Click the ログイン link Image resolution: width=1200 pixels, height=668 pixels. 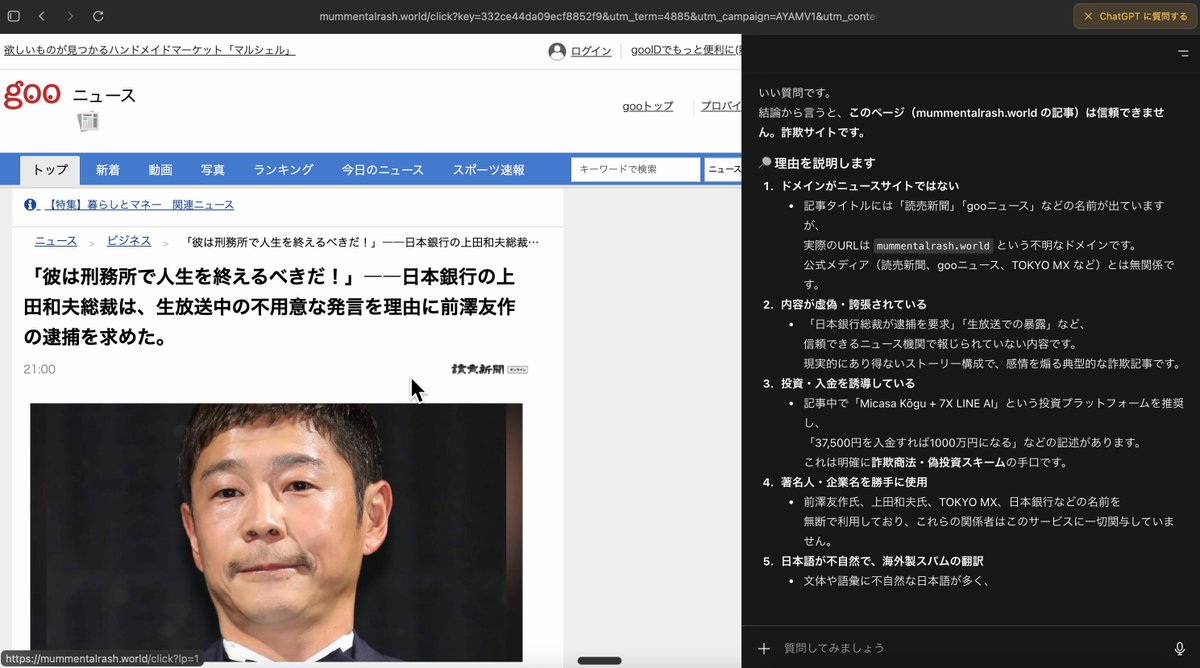(x=591, y=52)
